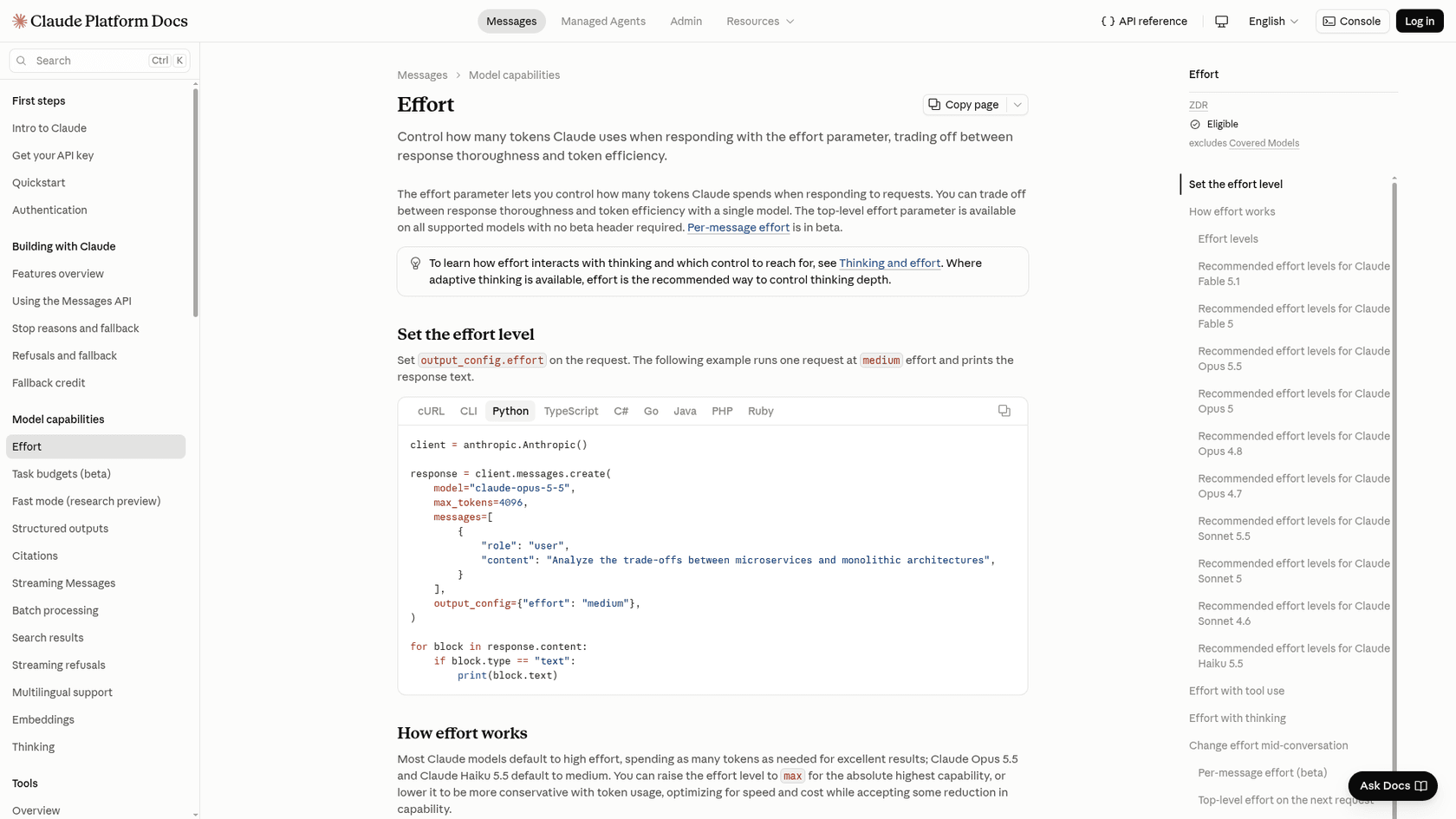Click the Eligible check icon

(x=1195, y=124)
